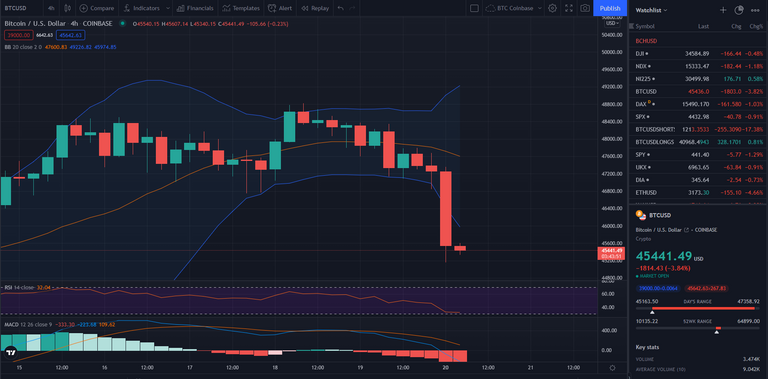Open the Templates menu
The width and height of the screenshot is (768, 379).
[x=240, y=8]
